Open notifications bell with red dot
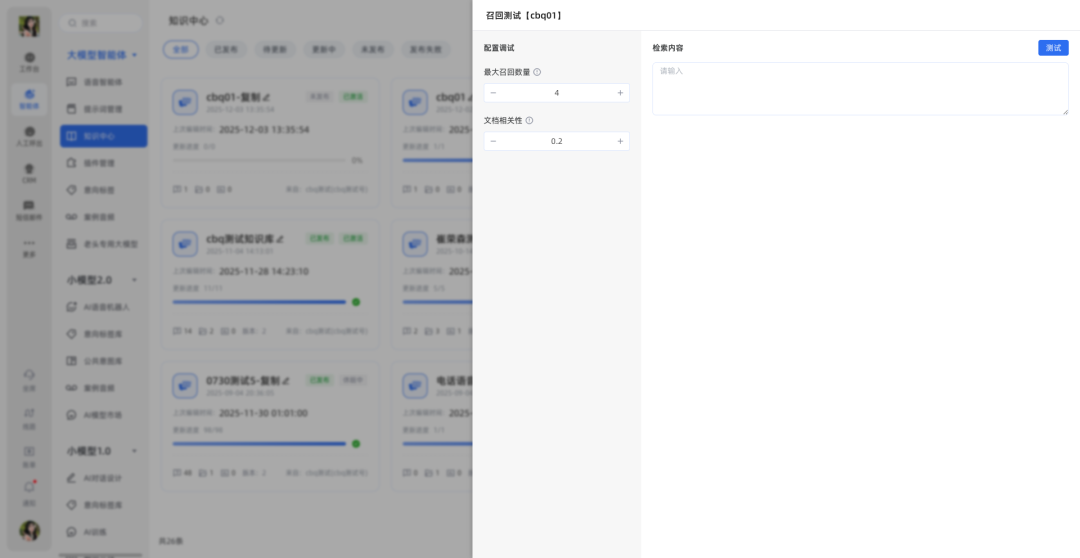 (29, 488)
